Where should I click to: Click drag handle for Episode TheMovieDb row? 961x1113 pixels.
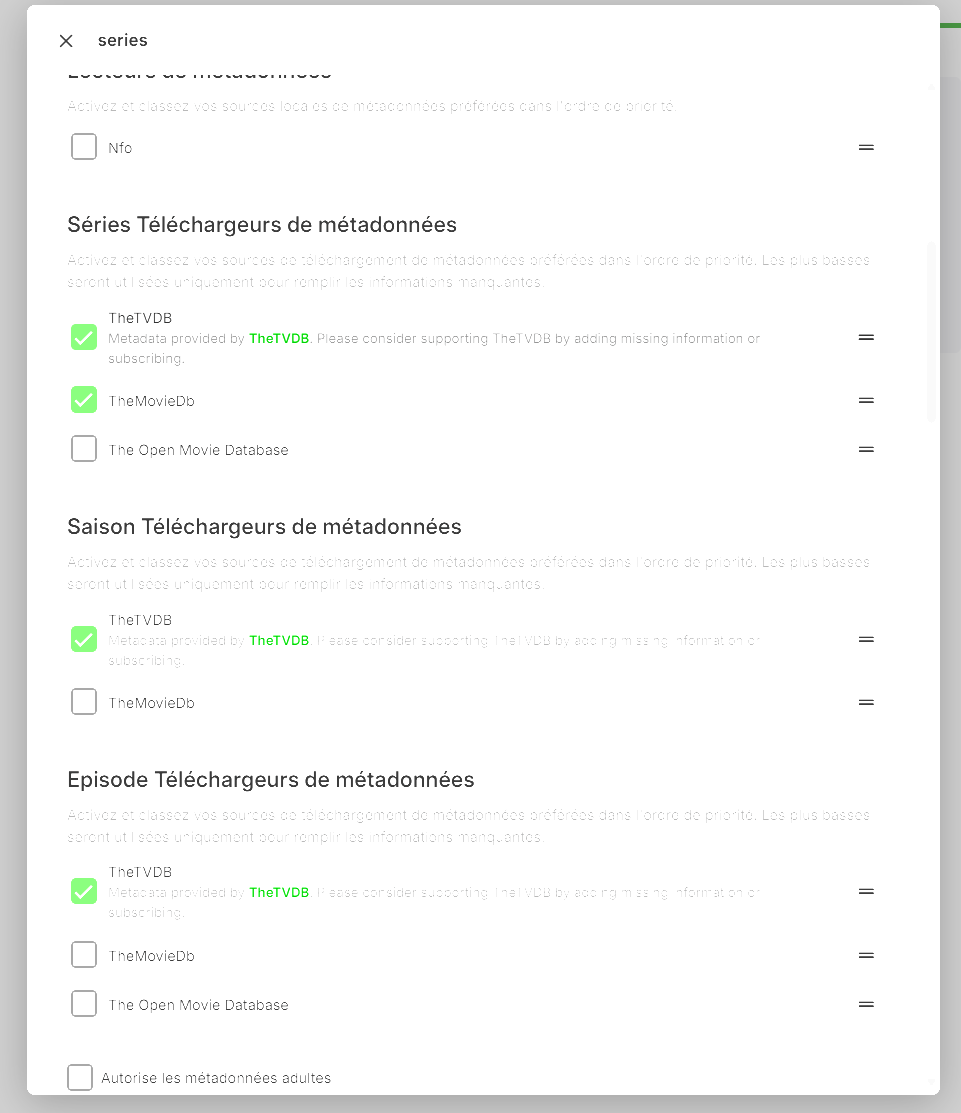tap(866, 955)
